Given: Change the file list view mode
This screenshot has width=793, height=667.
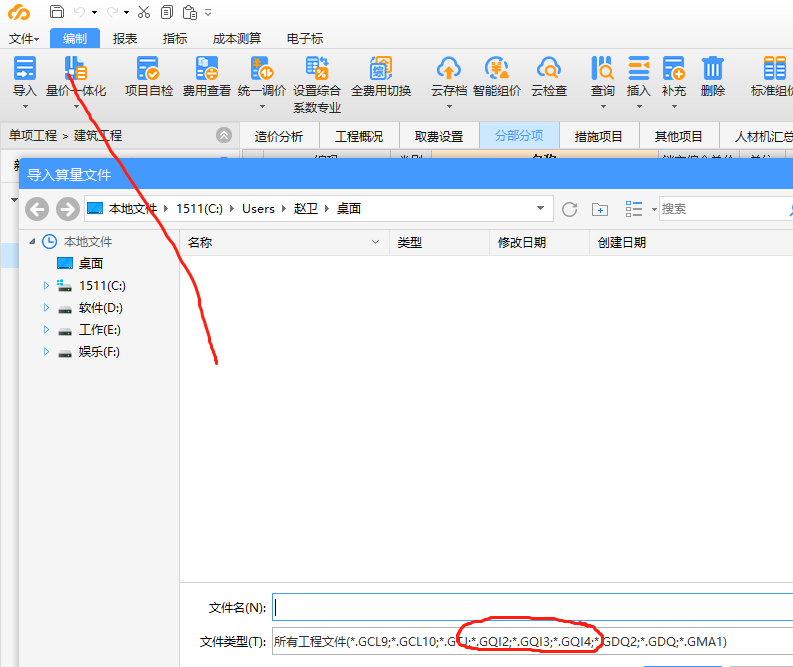Looking at the screenshot, I should pos(634,209).
